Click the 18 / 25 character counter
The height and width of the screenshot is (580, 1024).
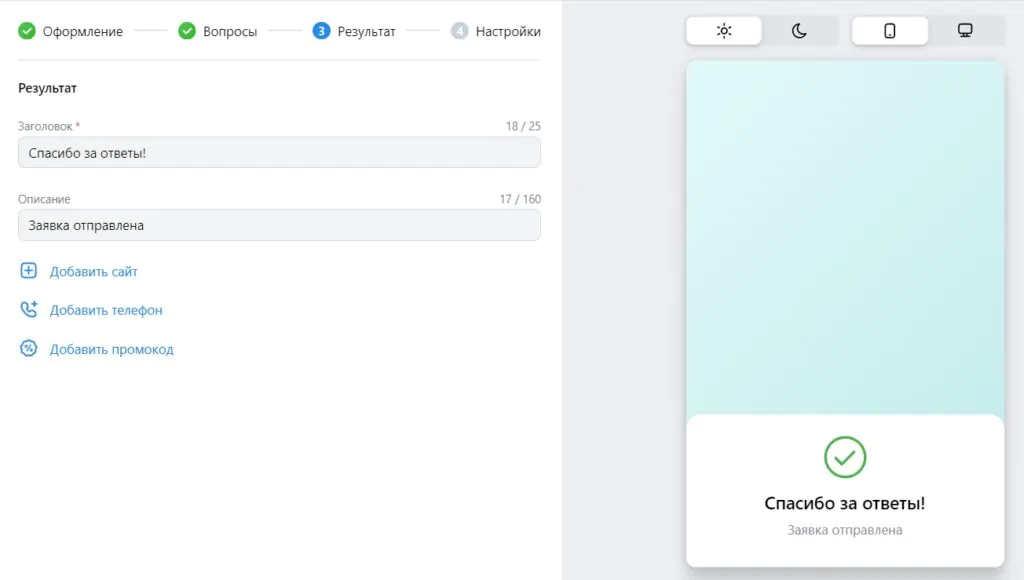(x=523, y=126)
